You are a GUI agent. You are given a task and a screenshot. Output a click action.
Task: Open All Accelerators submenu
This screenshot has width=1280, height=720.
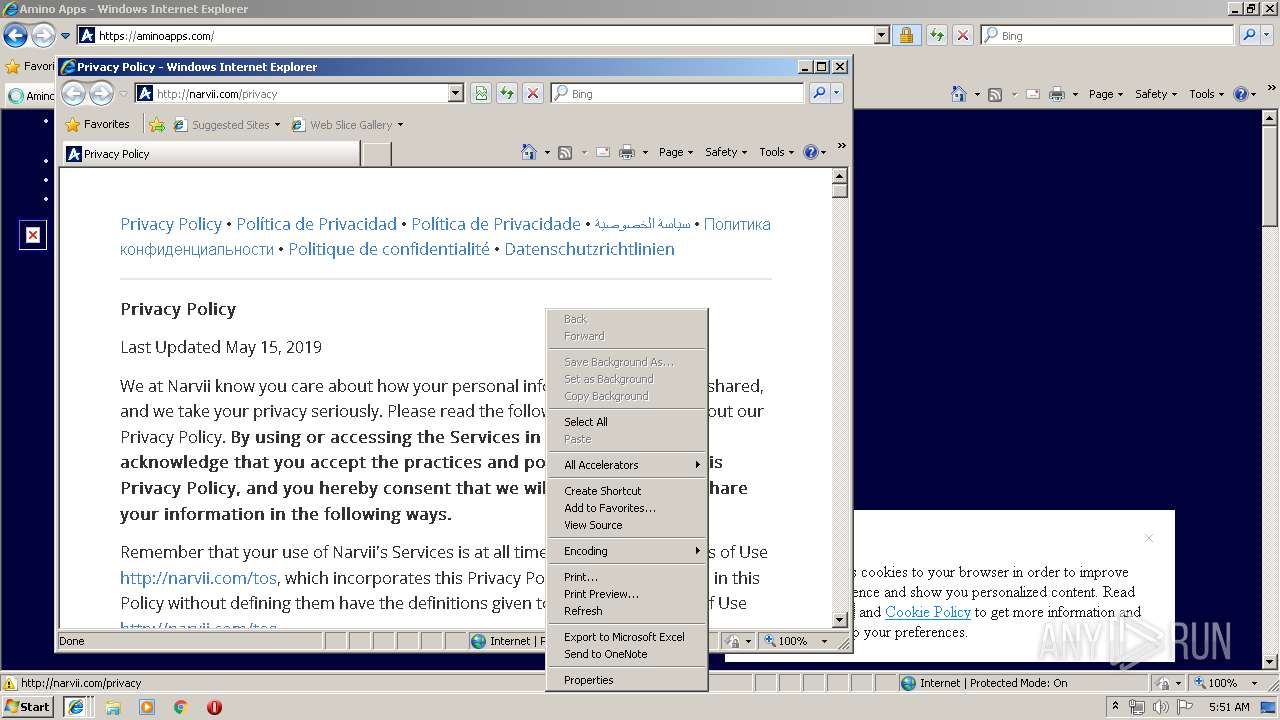[x=627, y=465]
